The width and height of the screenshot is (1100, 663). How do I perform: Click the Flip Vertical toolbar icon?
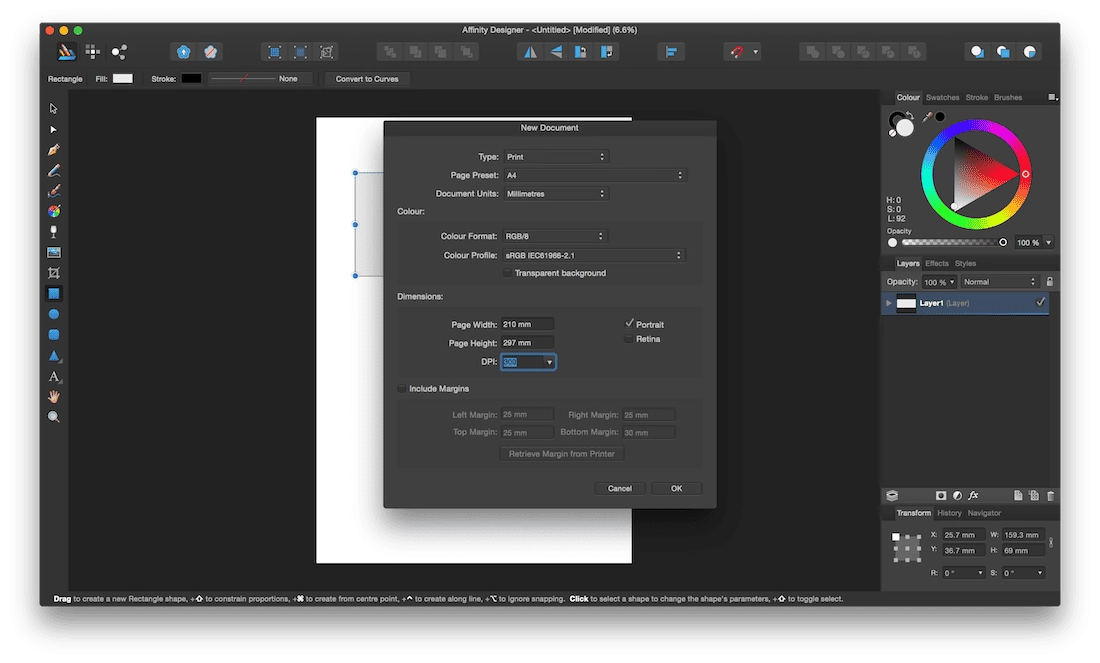pyautogui.click(x=556, y=52)
